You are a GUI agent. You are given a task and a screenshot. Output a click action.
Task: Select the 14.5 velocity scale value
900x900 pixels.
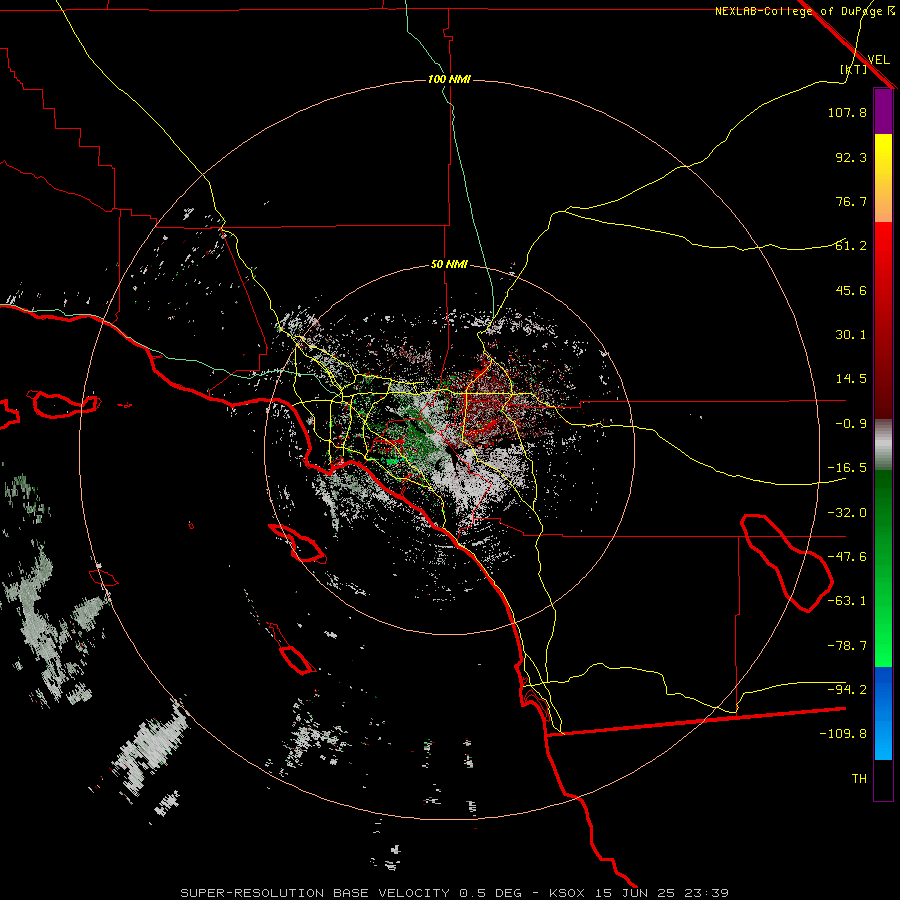click(x=851, y=379)
